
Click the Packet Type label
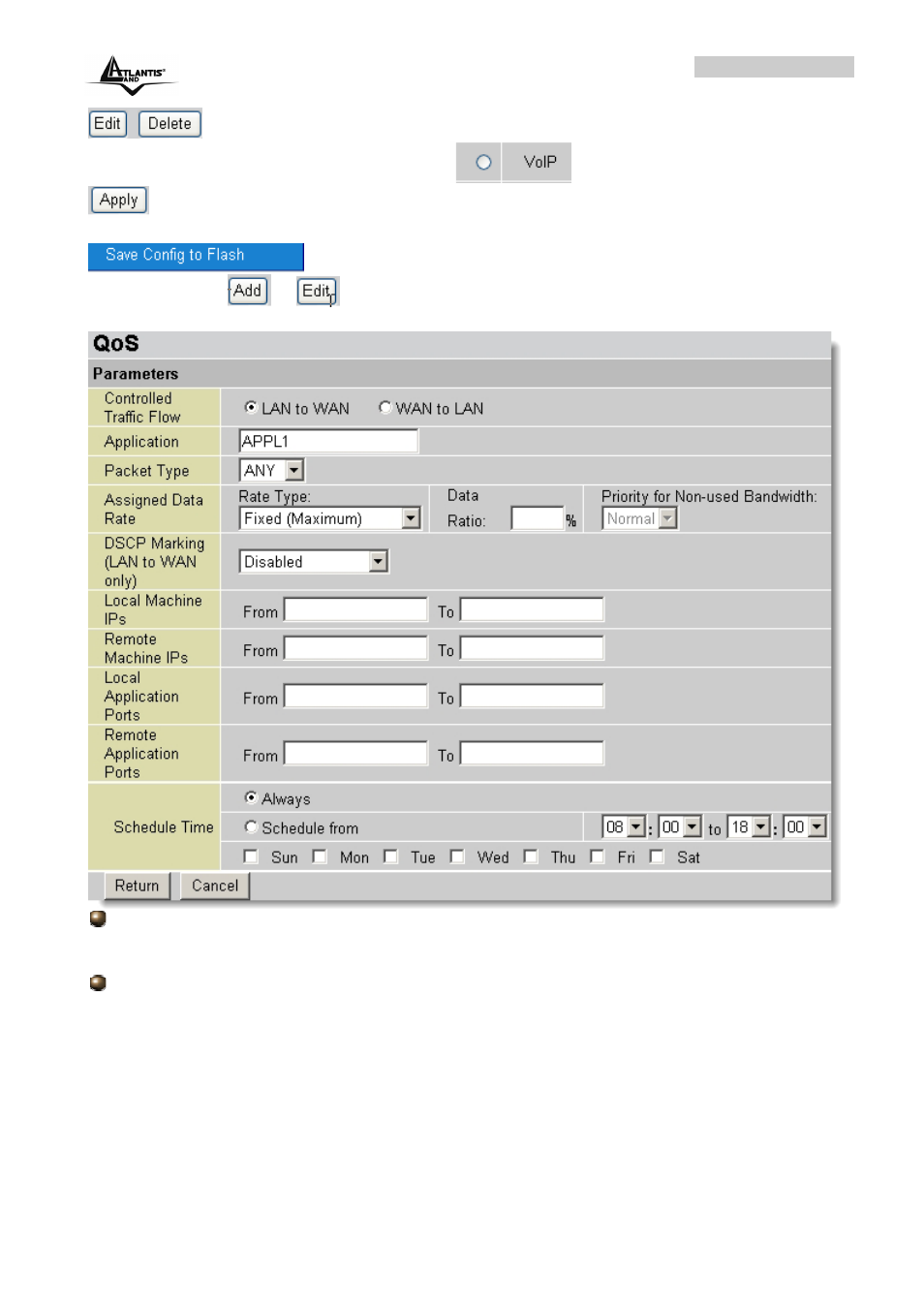click(147, 471)
